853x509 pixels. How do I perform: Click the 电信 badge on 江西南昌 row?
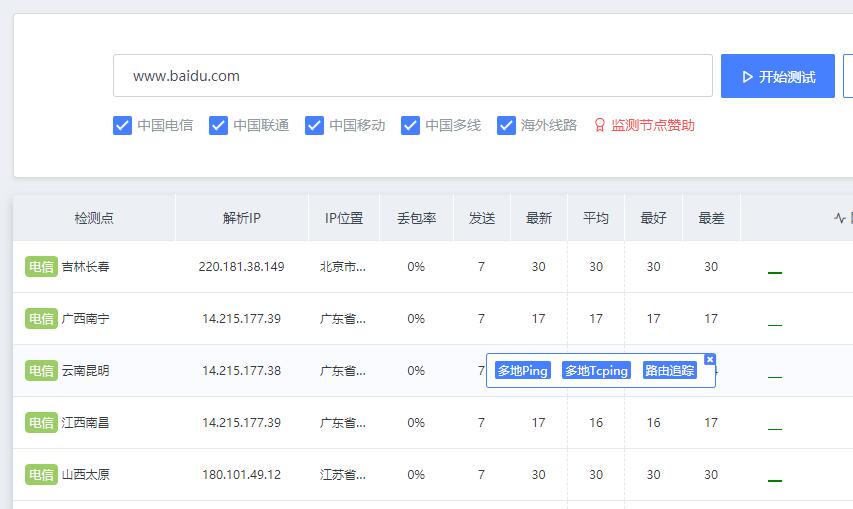click(41, 423)
